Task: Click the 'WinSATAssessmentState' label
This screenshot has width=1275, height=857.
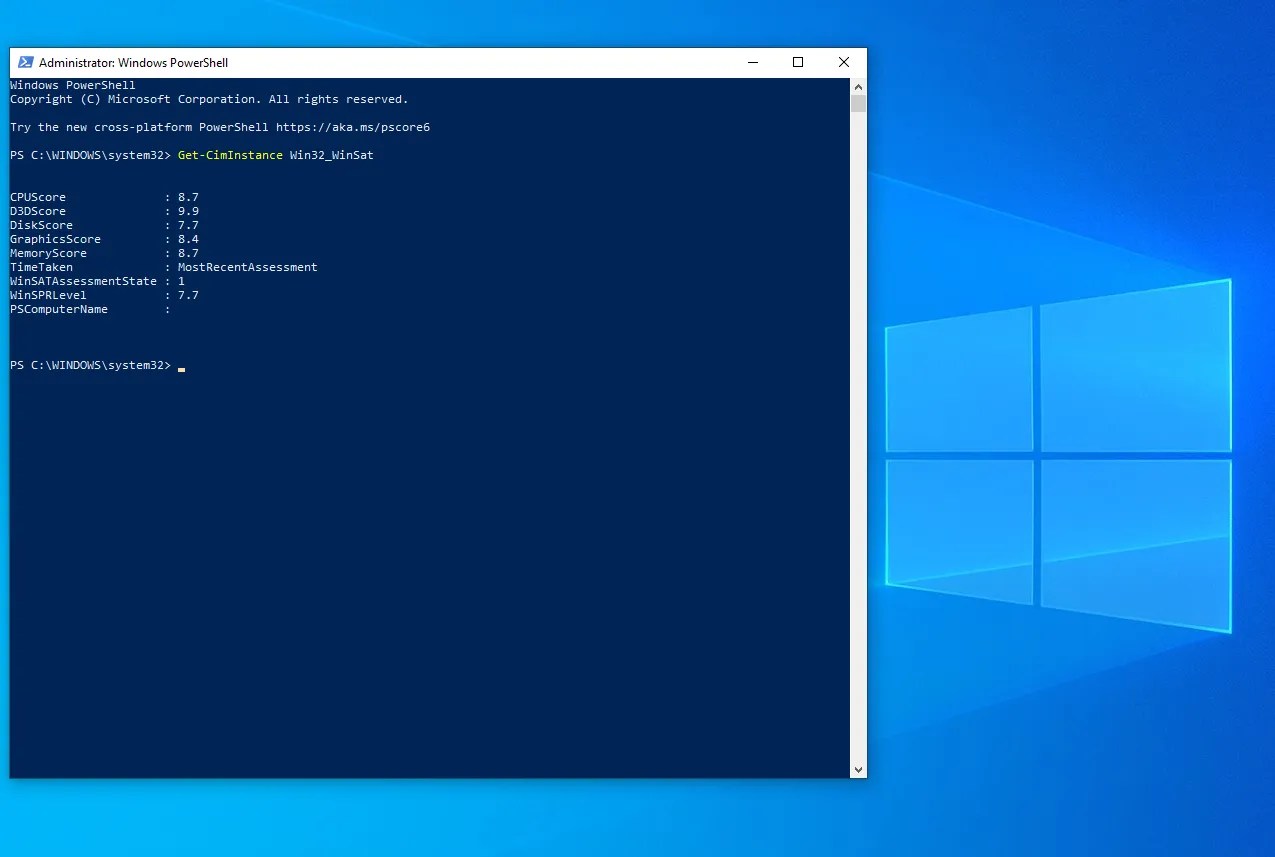Action: [x=84, y=281]
